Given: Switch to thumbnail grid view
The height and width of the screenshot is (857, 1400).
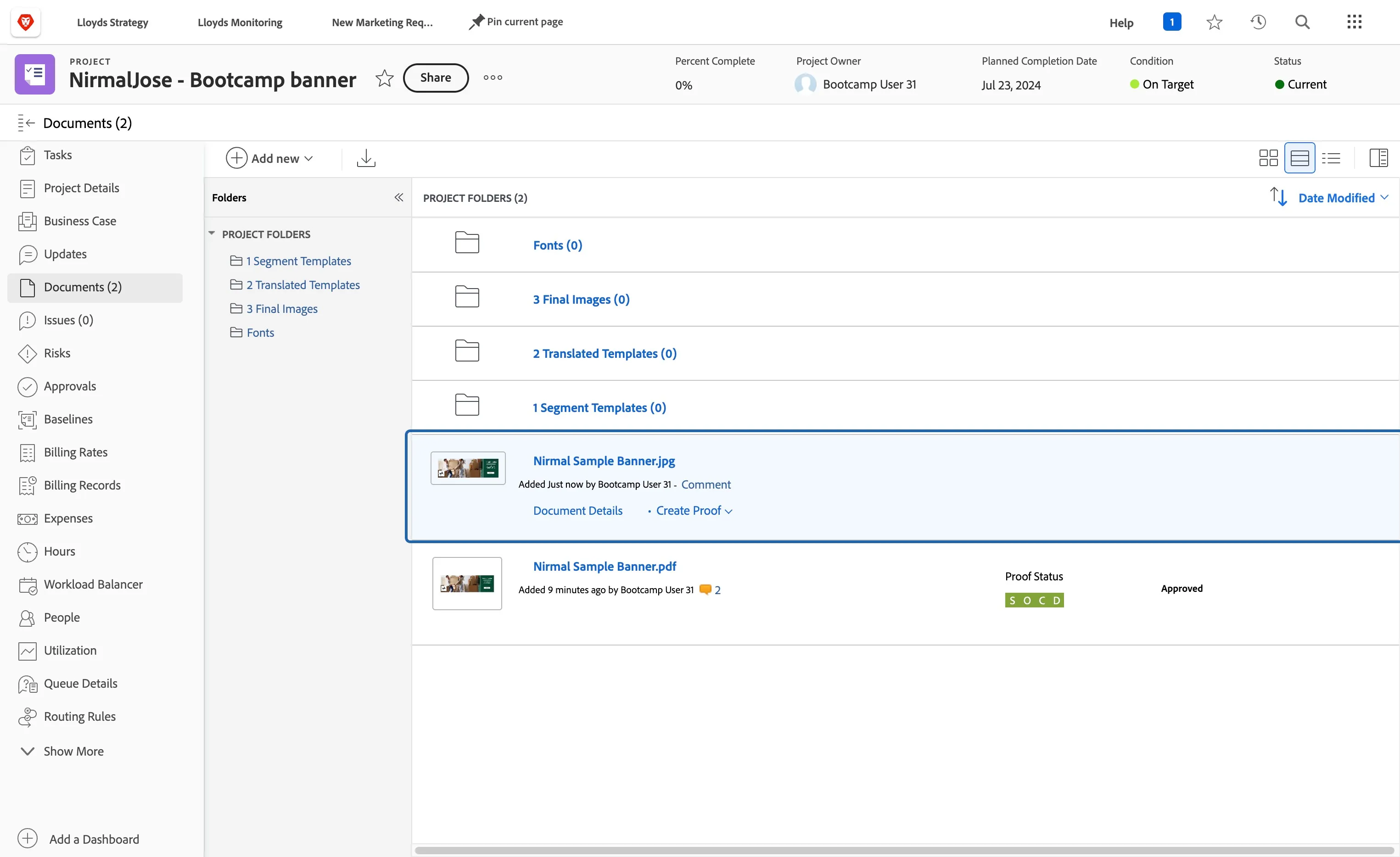Looking at the screenshot, I should (x=1268, y=158).
